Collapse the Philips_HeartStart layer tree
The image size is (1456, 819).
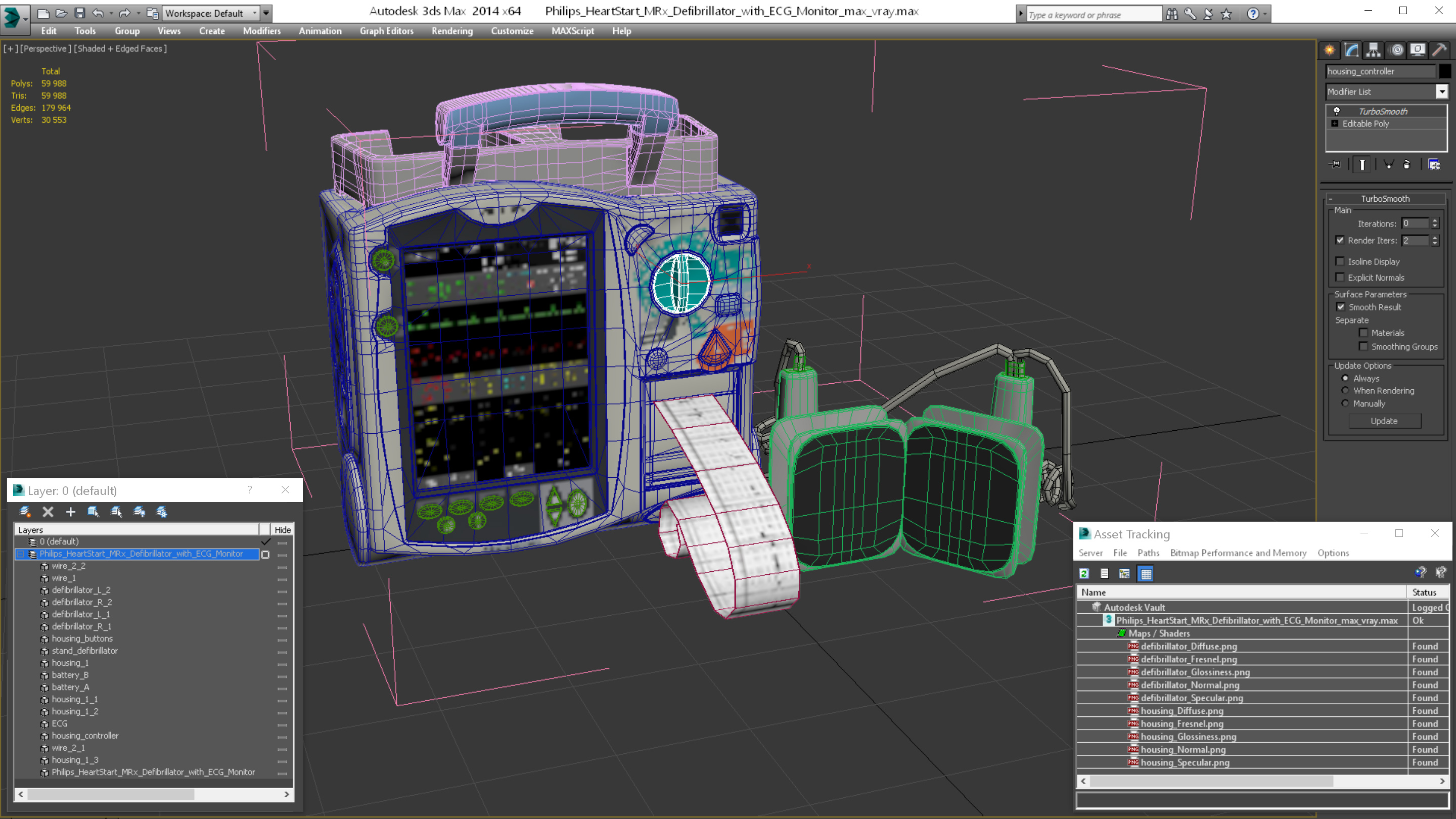pos(20,554)
